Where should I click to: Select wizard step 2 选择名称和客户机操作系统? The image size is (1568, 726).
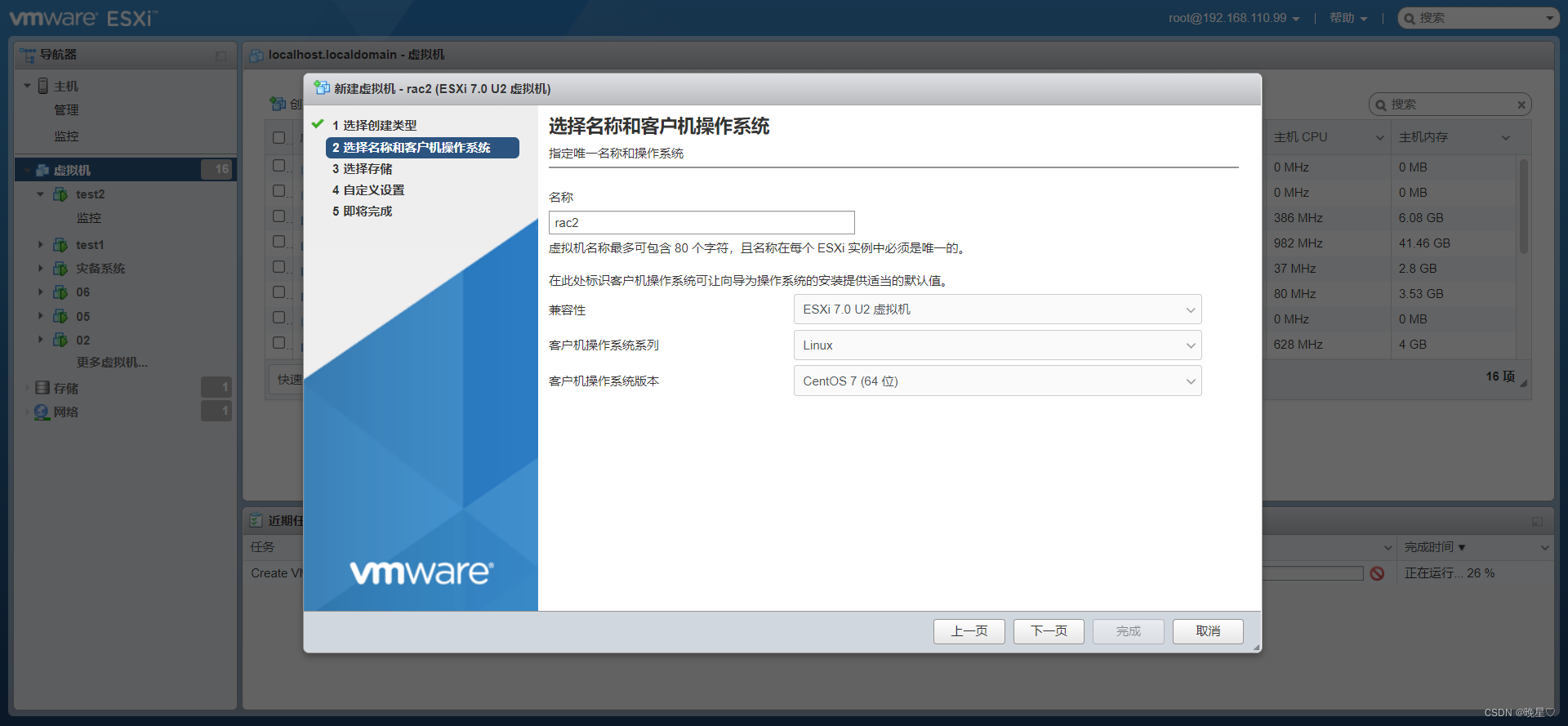pos(422,148)
